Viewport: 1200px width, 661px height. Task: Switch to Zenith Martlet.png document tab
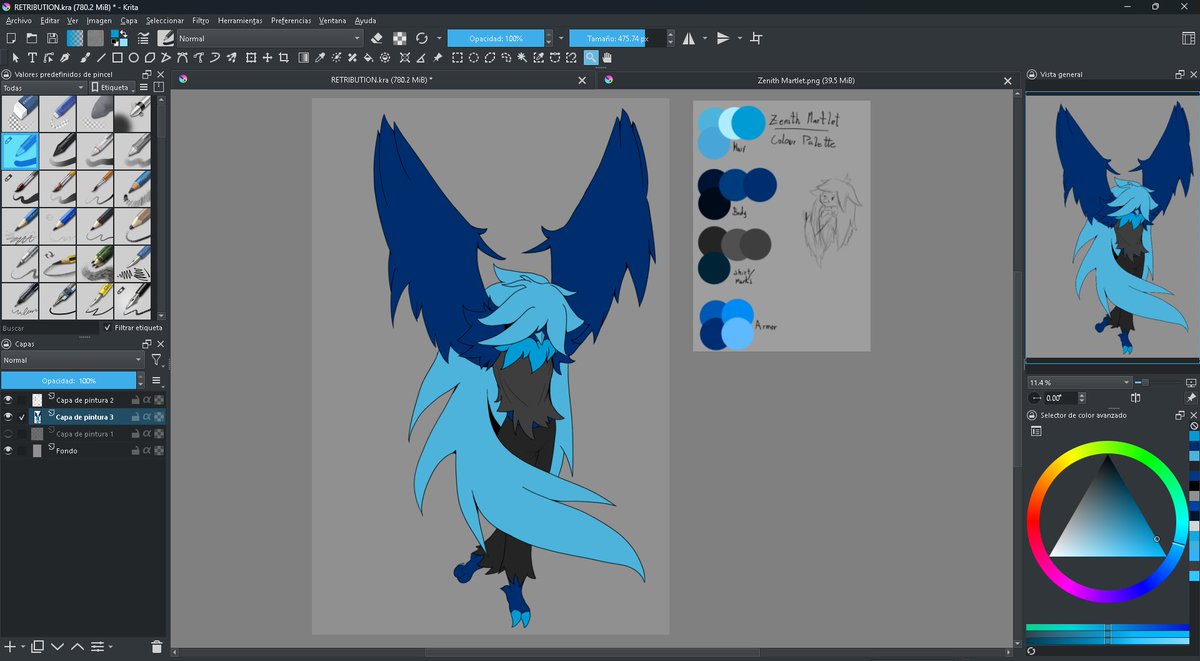(x=805, y=80)
